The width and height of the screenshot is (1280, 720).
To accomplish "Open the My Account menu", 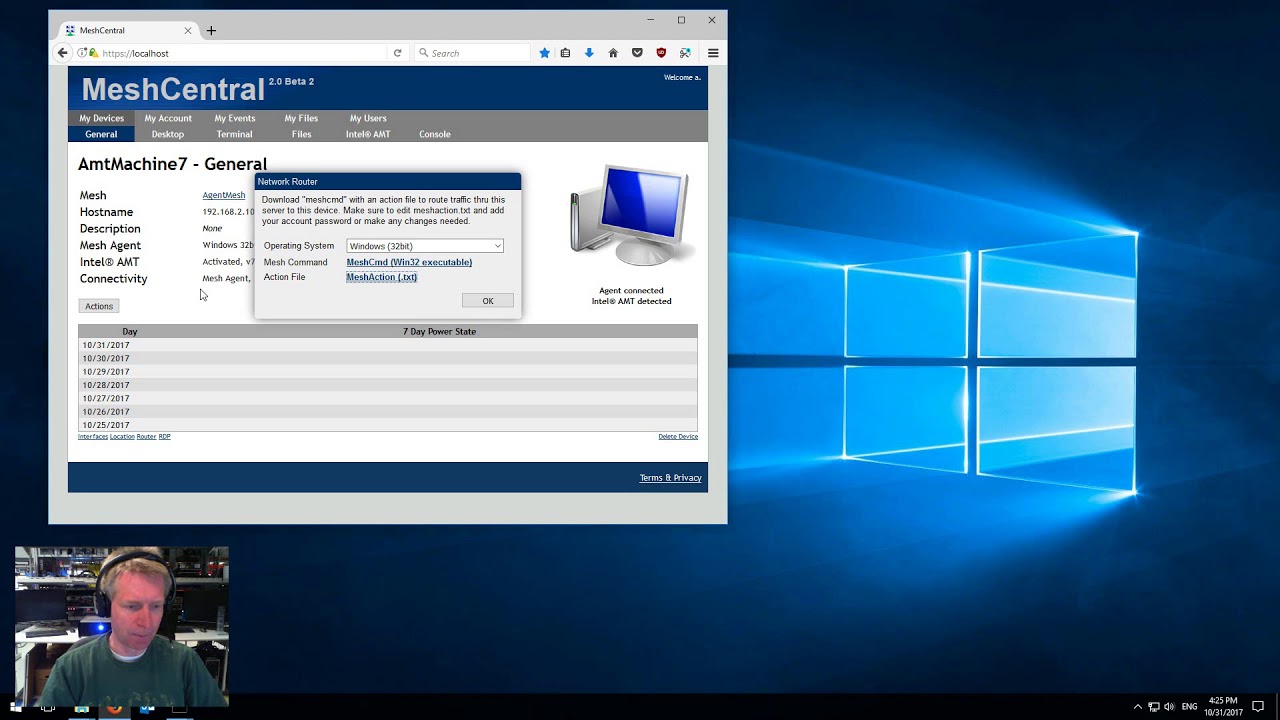I will coord(168,118).
